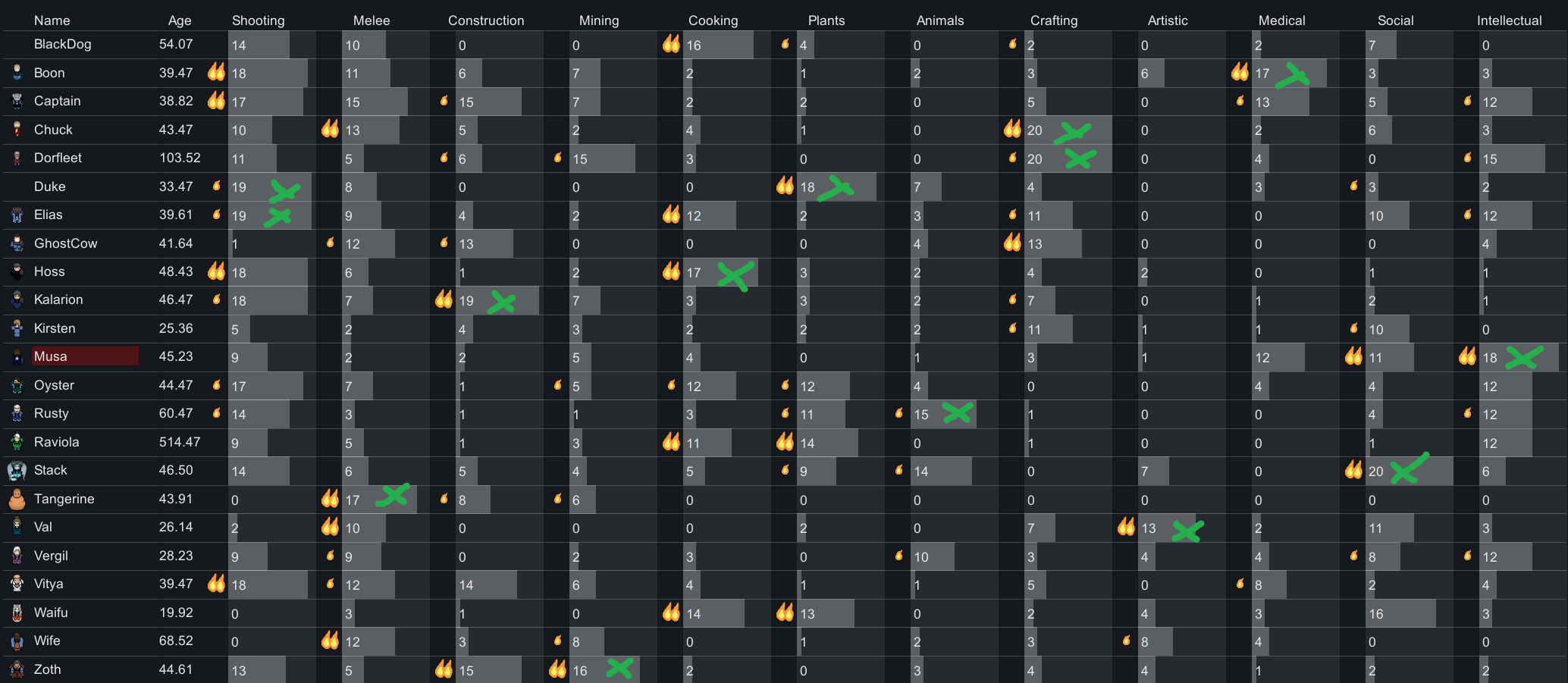
Task: Click Dorfleet's small portrait icon
Action: pos(17,158)
